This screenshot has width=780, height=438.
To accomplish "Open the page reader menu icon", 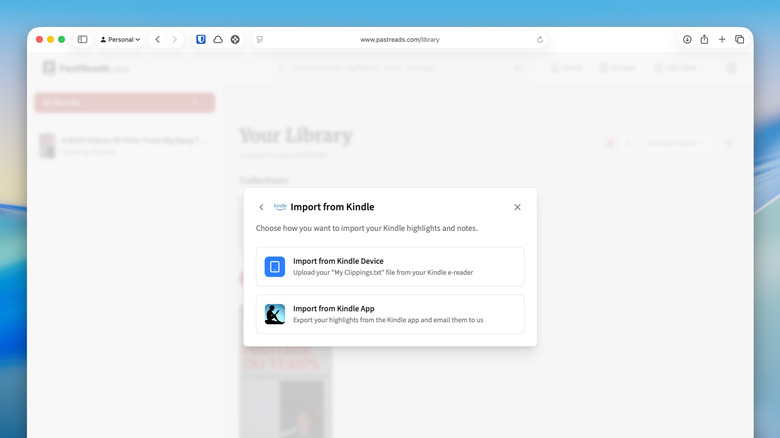I will pyautogui.click(x=260, y=39).
